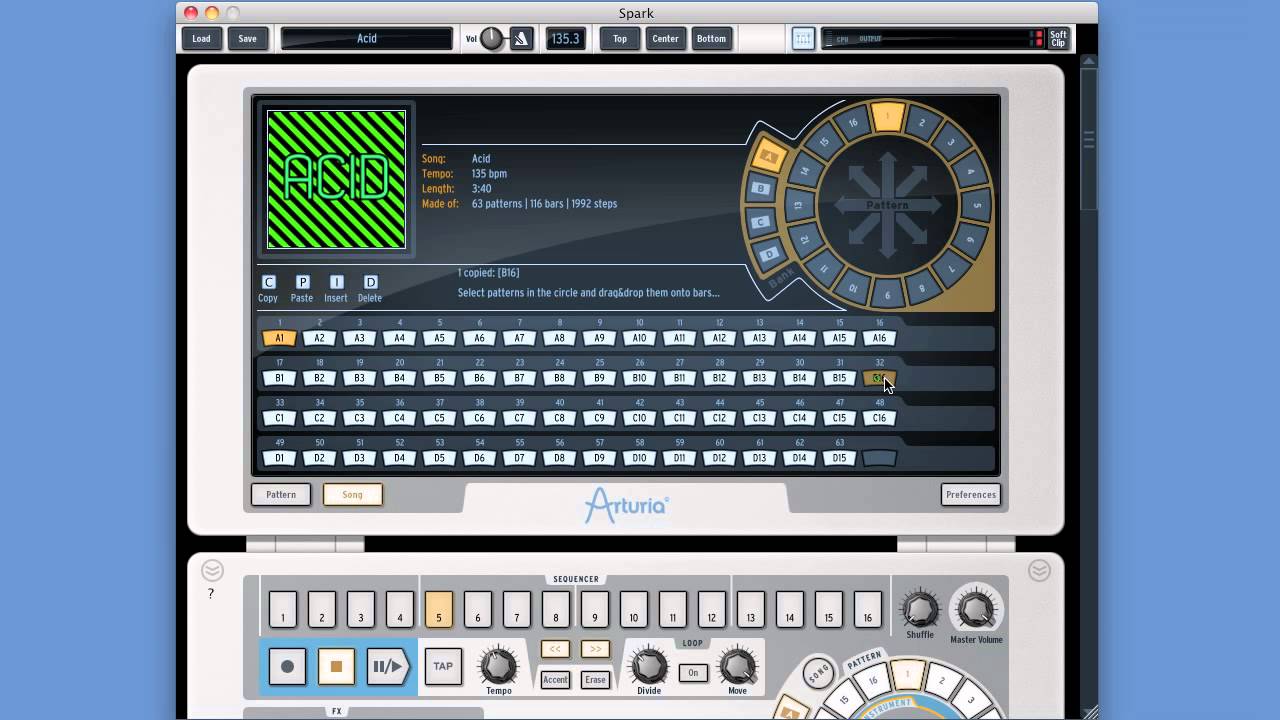Toggle sequencer step 16
This screenshot has height=720, width=1280.
[x=867, y=609]
